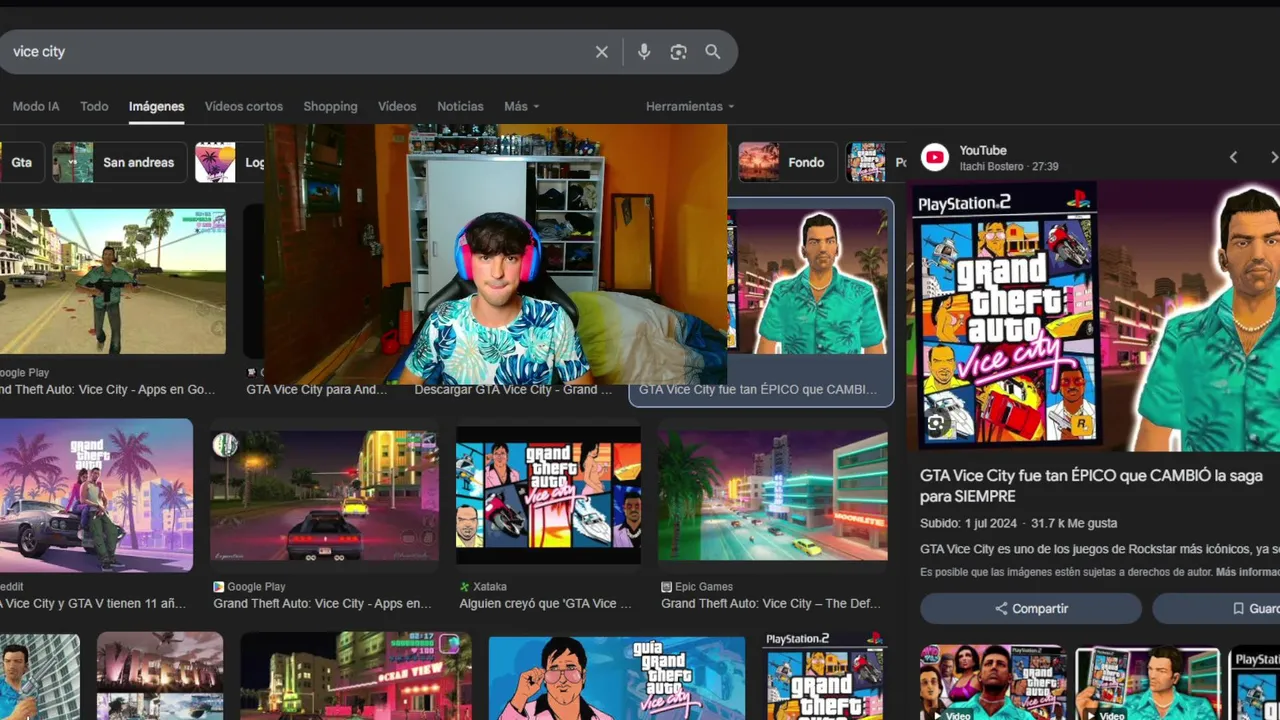Switch to the Noticias tab
The image size is (1280, 720).
(x=460, y=107)
